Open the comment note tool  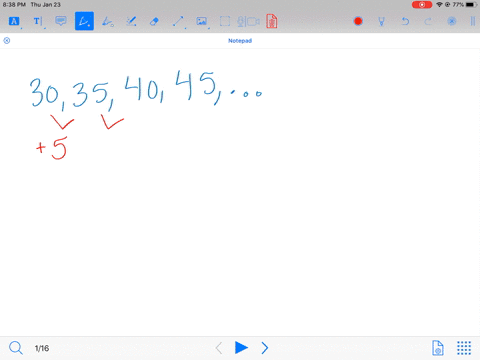pyautogui.click(x=61, y=21)
